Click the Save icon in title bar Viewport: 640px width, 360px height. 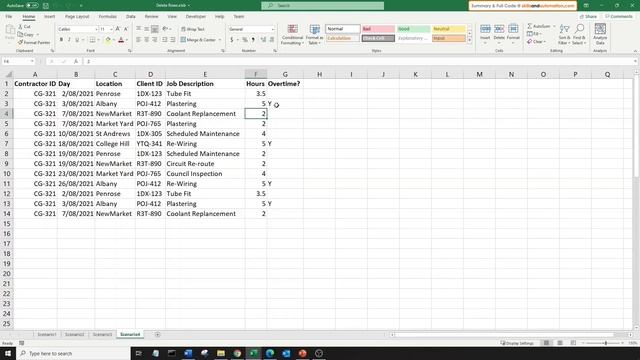(46, 6)
